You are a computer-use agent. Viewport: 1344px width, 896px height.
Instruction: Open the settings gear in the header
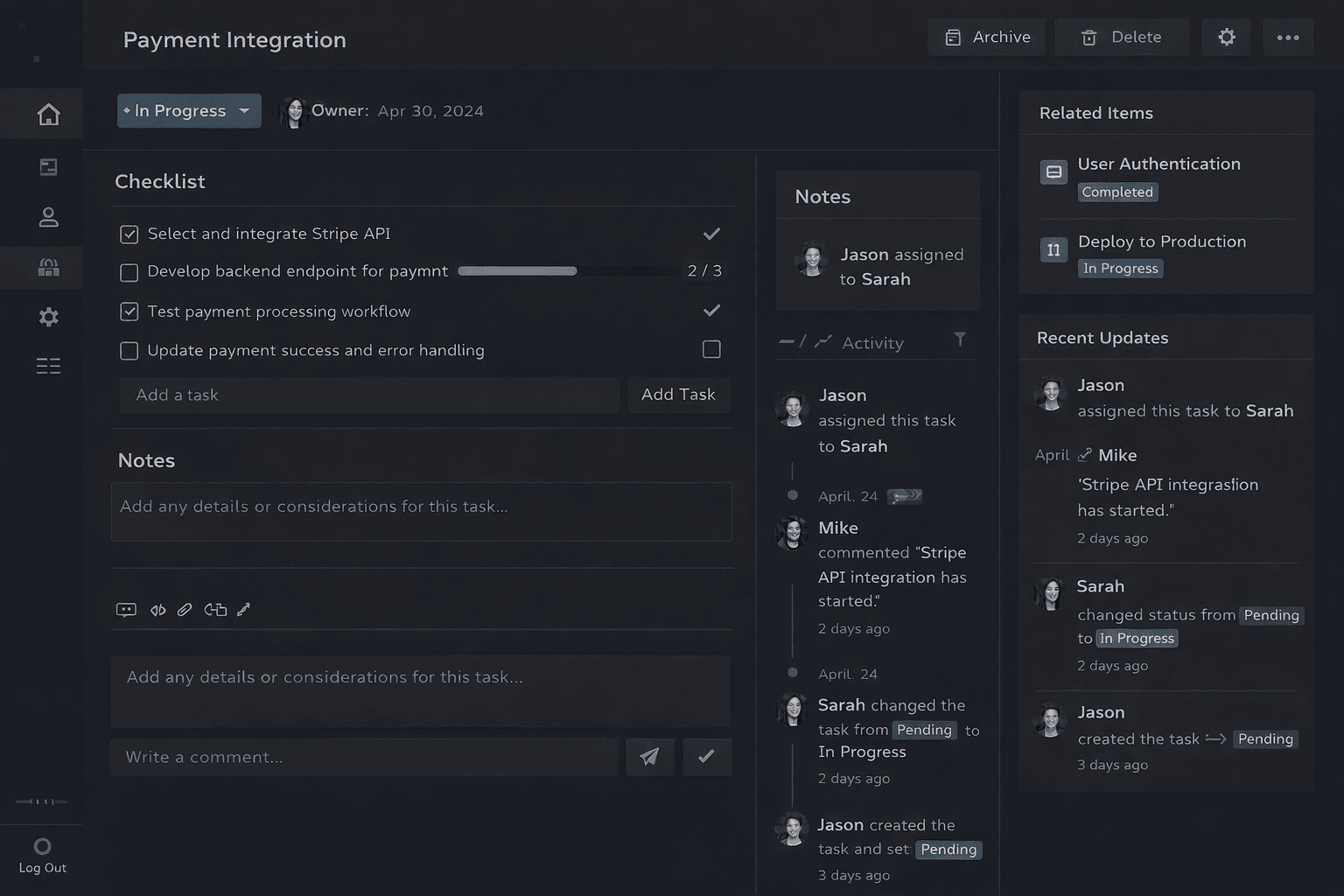pos(1227,37)
